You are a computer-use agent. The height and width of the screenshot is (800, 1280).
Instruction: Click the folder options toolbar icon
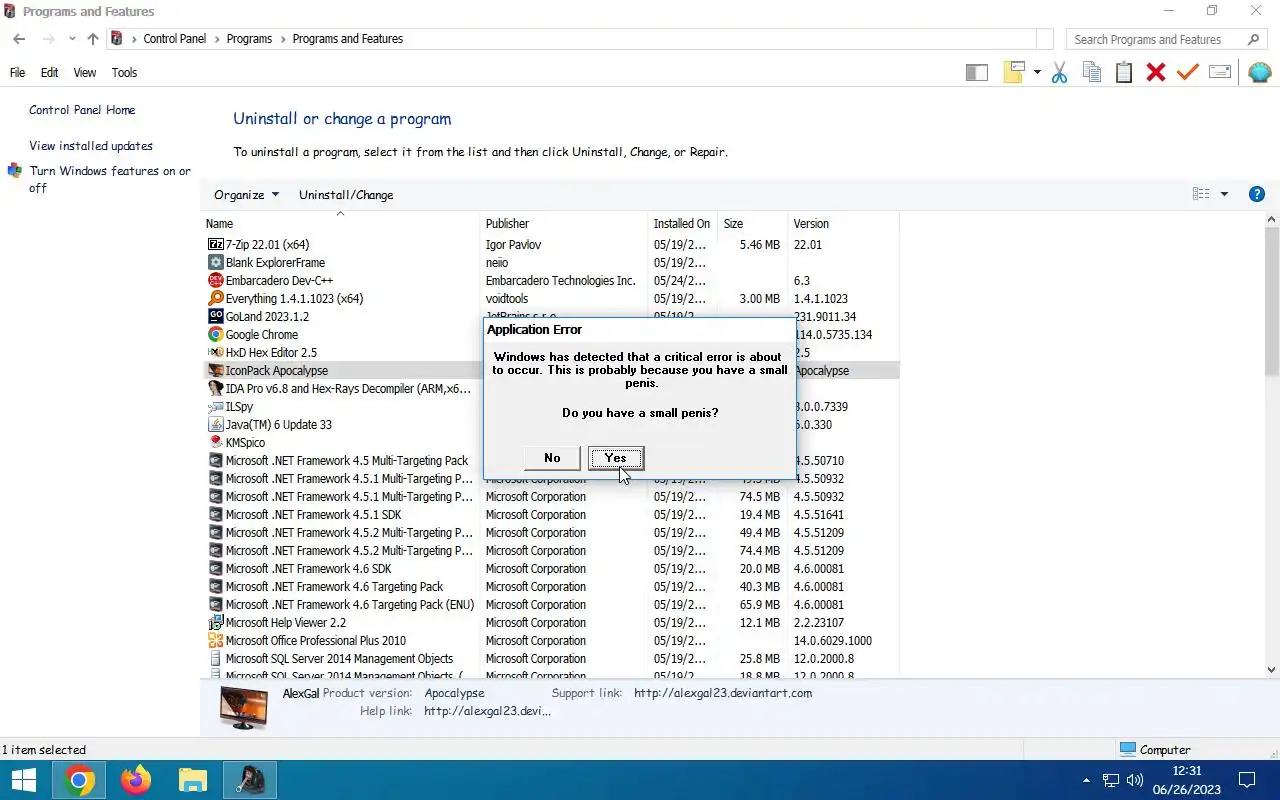pyautogui.click(x=1015, y=72)
